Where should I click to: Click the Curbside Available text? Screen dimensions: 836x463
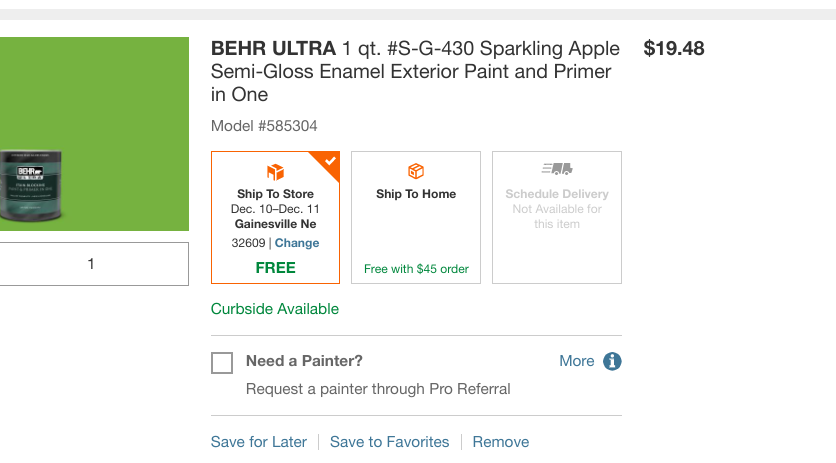click(275, 309)
